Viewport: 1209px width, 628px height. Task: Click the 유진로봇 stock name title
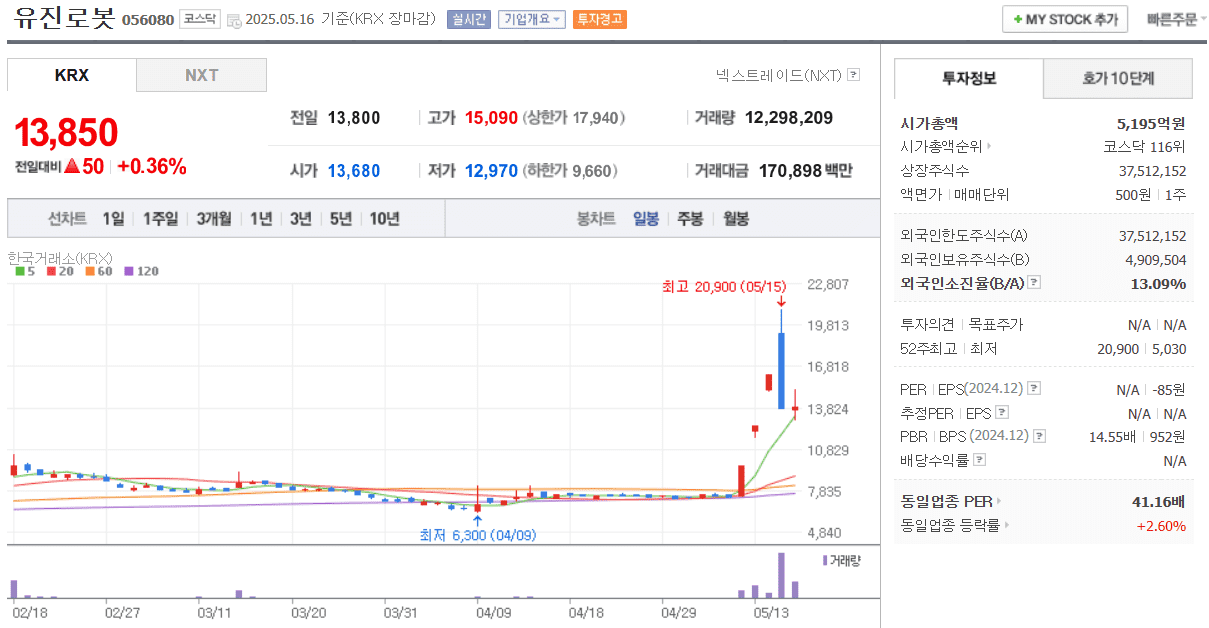click(64, 18)
